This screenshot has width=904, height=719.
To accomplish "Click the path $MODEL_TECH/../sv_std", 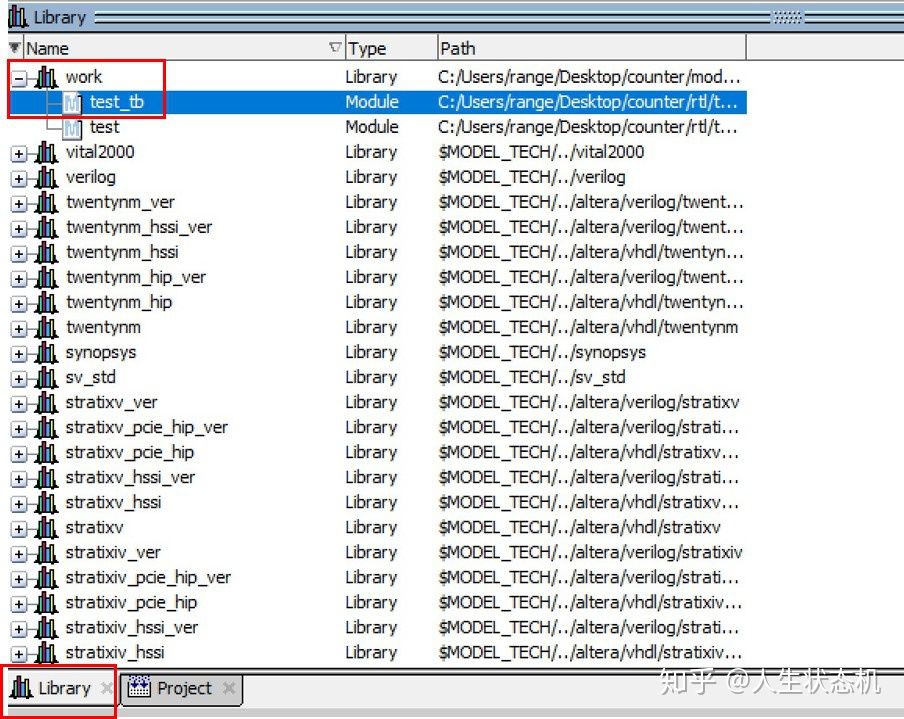I will (532, 378).
